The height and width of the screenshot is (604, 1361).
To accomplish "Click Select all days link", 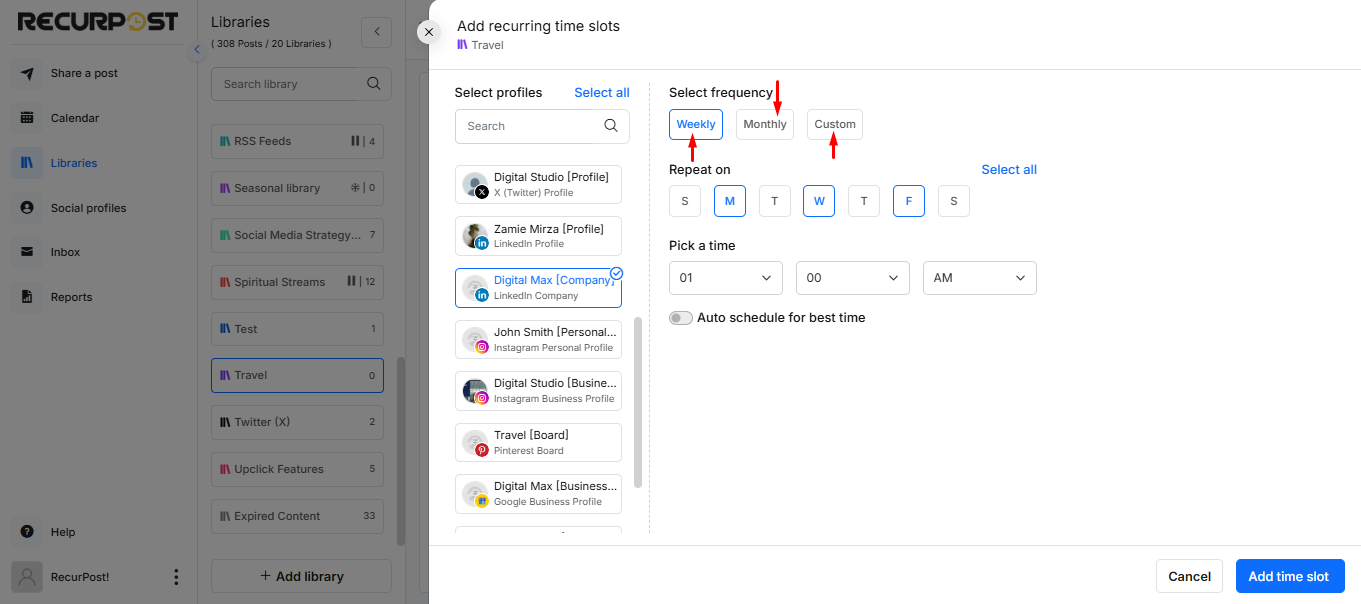I will (x=1009, y=170).
